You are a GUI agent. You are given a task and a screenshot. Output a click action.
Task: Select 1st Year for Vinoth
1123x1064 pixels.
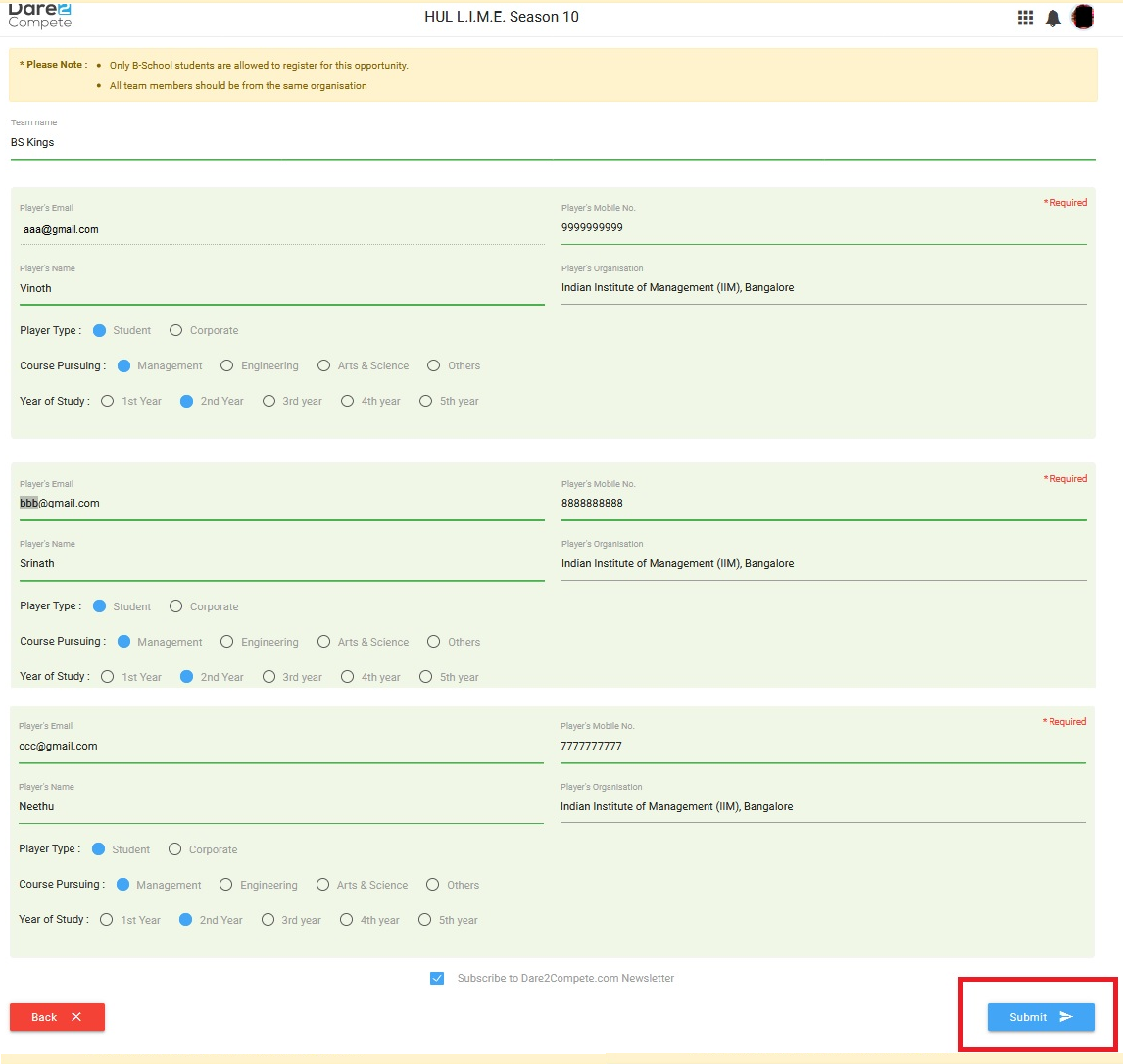(x=107, y=401)
